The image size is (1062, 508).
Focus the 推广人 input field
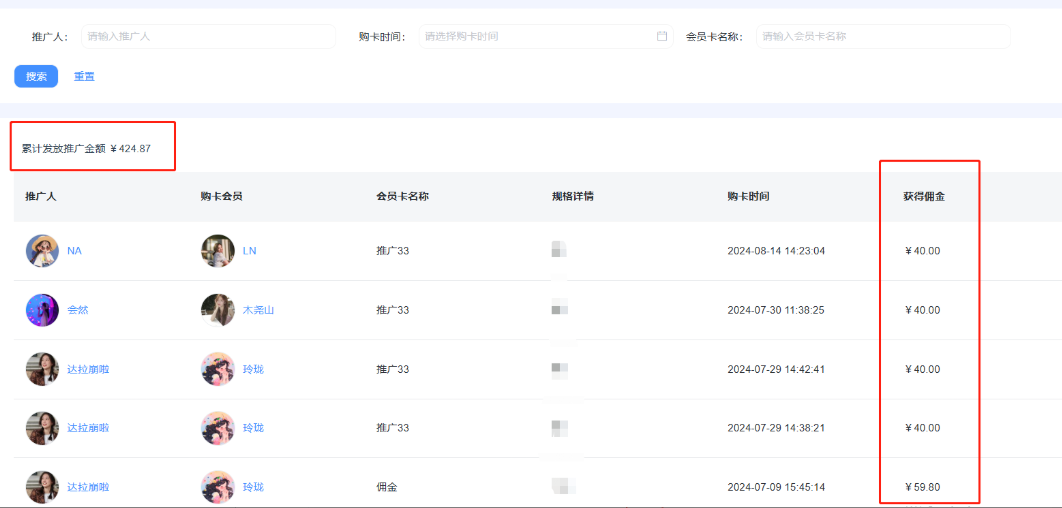click(207, 36)
